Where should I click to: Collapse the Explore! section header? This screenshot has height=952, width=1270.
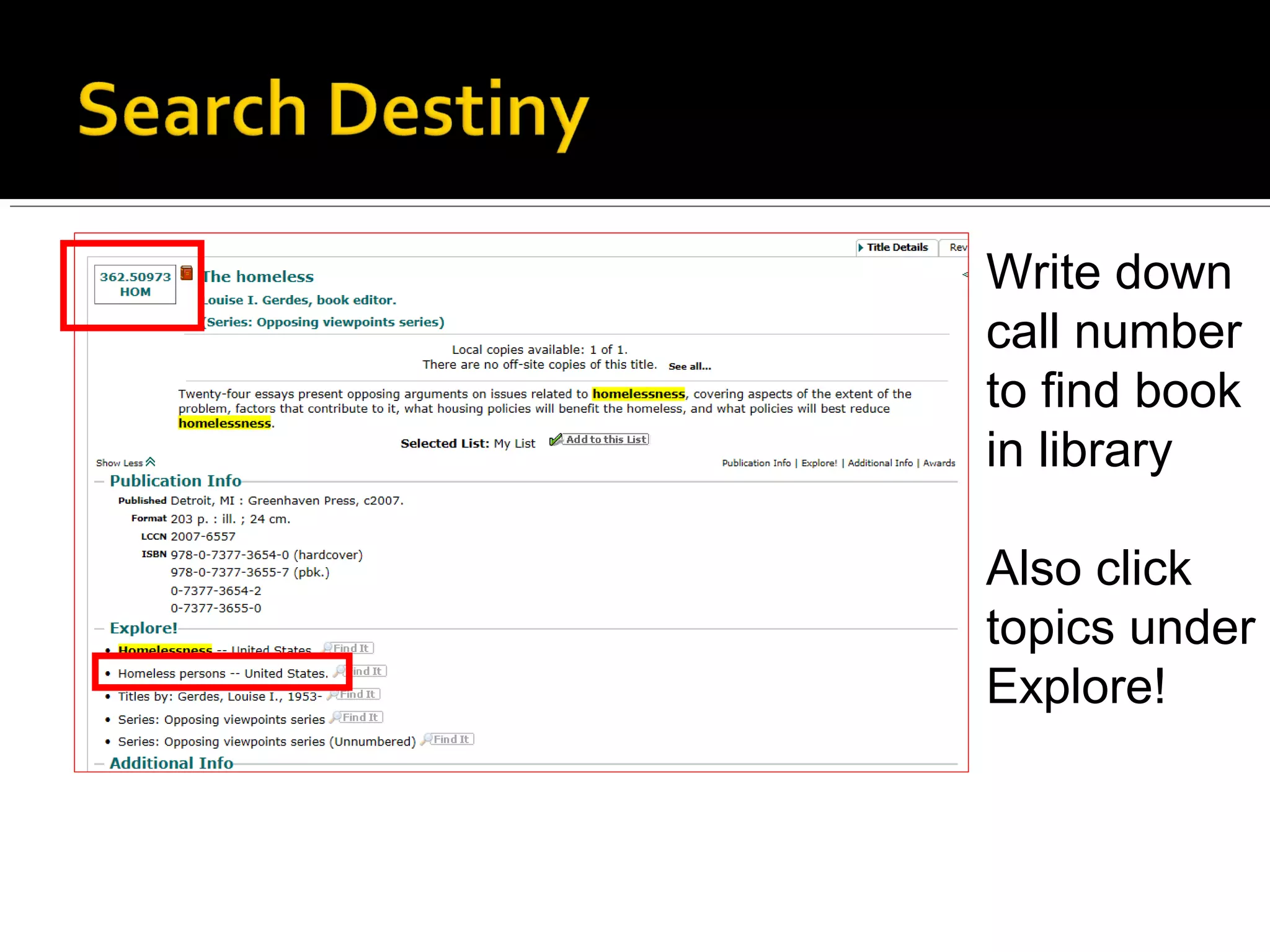click(143, 628)
